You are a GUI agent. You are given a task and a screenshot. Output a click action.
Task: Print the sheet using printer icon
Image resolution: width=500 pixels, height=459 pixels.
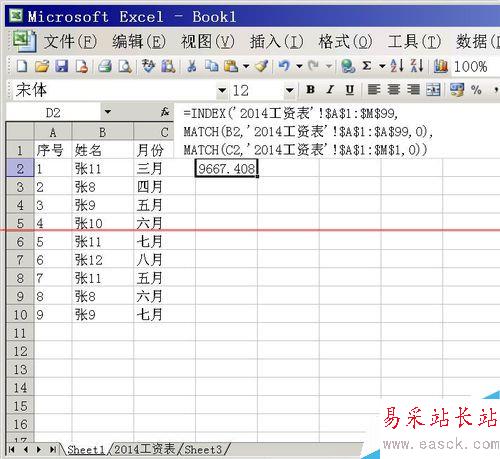(105, 66)
